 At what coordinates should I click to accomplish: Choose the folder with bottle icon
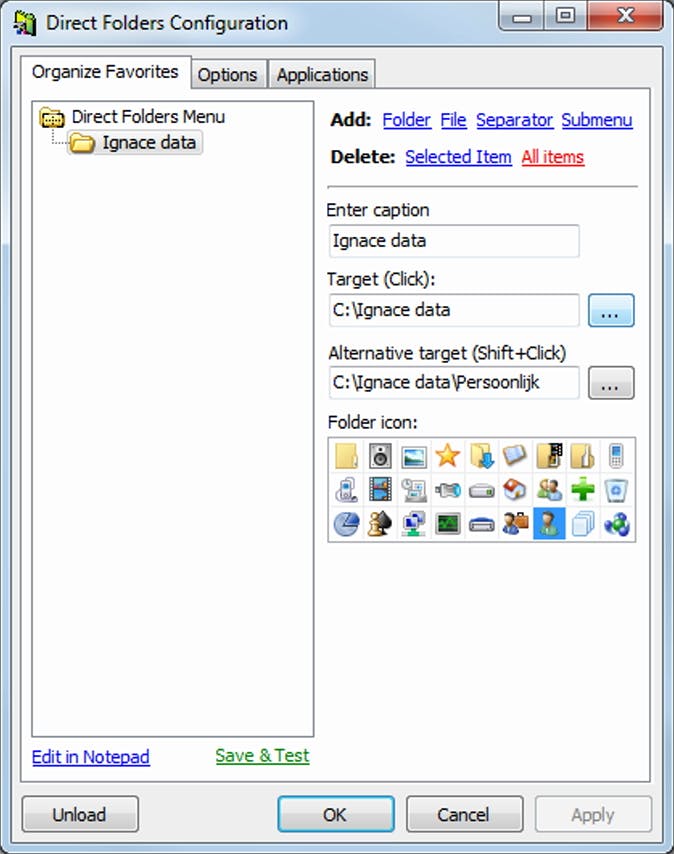[583, 456]
